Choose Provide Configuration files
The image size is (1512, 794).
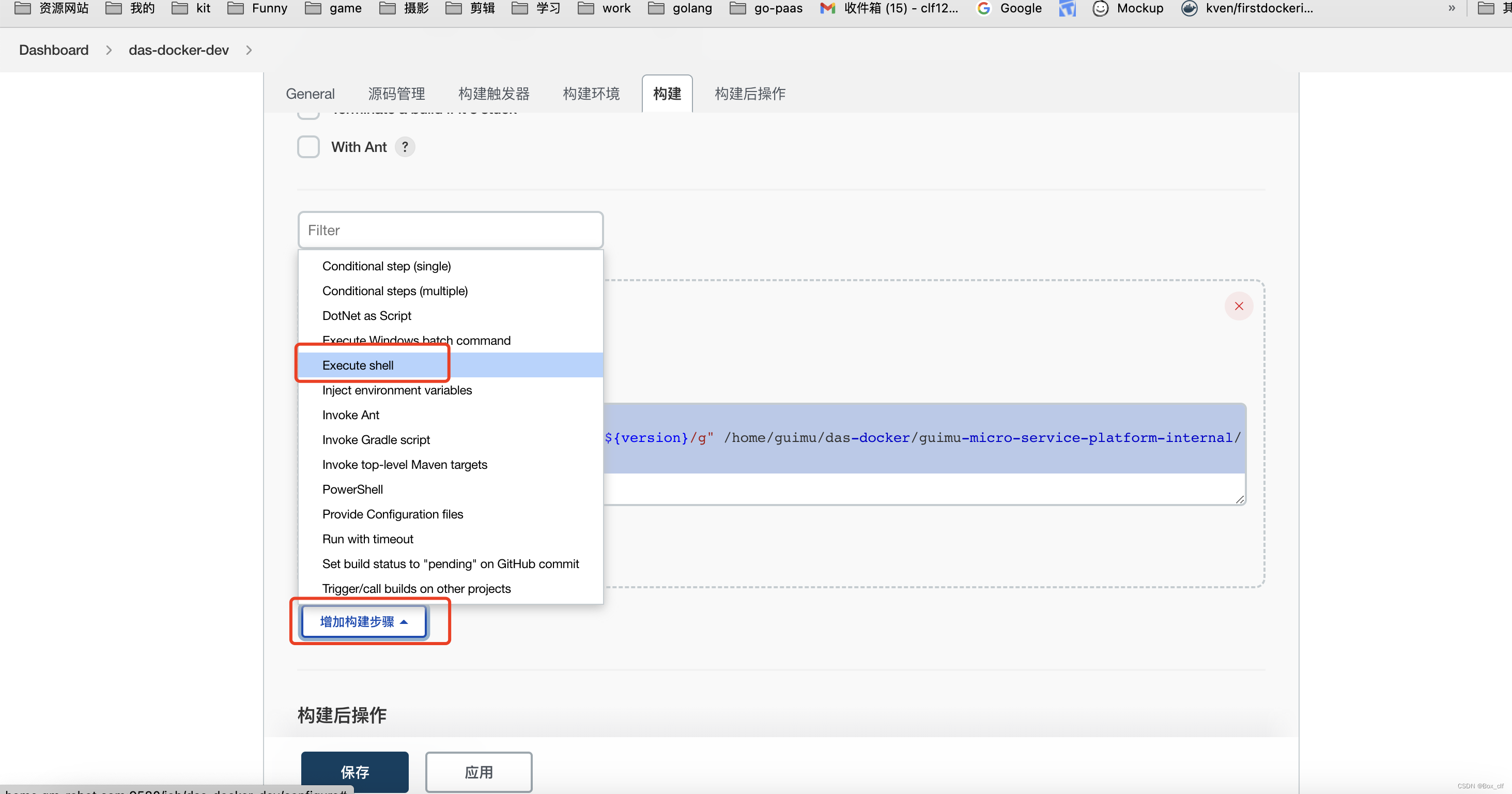[x=450, y=514]
